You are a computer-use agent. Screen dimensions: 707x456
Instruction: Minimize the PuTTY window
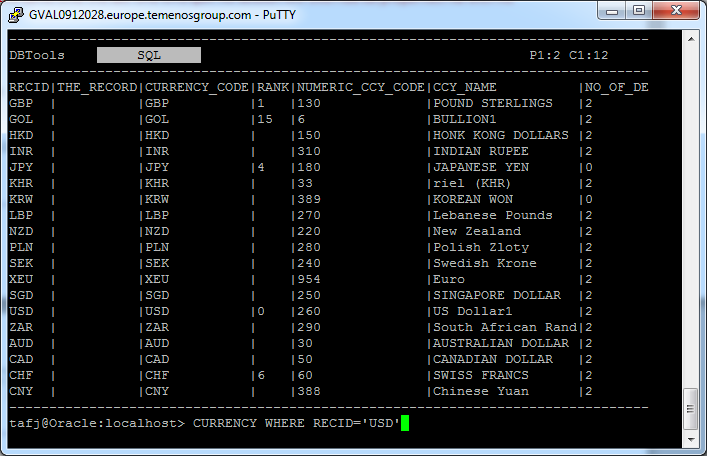click(x=612, y=10)
